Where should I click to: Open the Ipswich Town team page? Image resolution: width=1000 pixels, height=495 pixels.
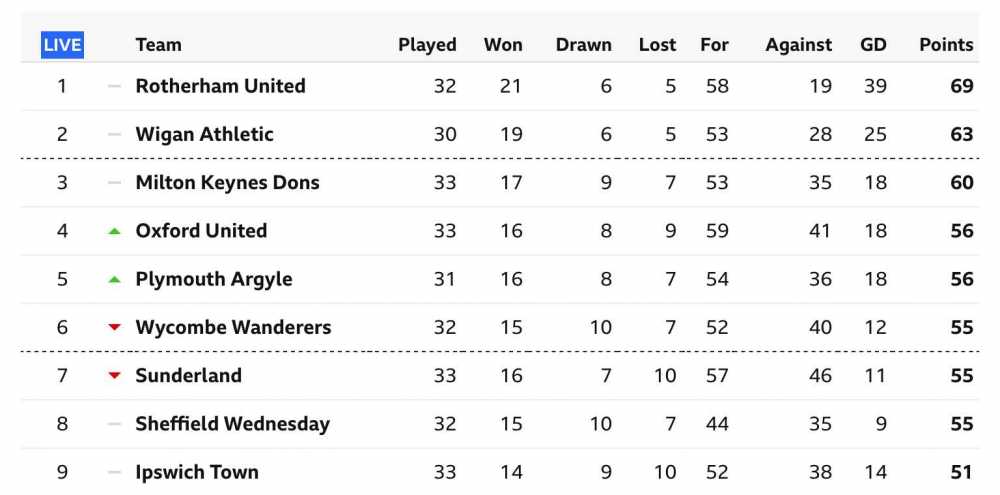[197, 473]
